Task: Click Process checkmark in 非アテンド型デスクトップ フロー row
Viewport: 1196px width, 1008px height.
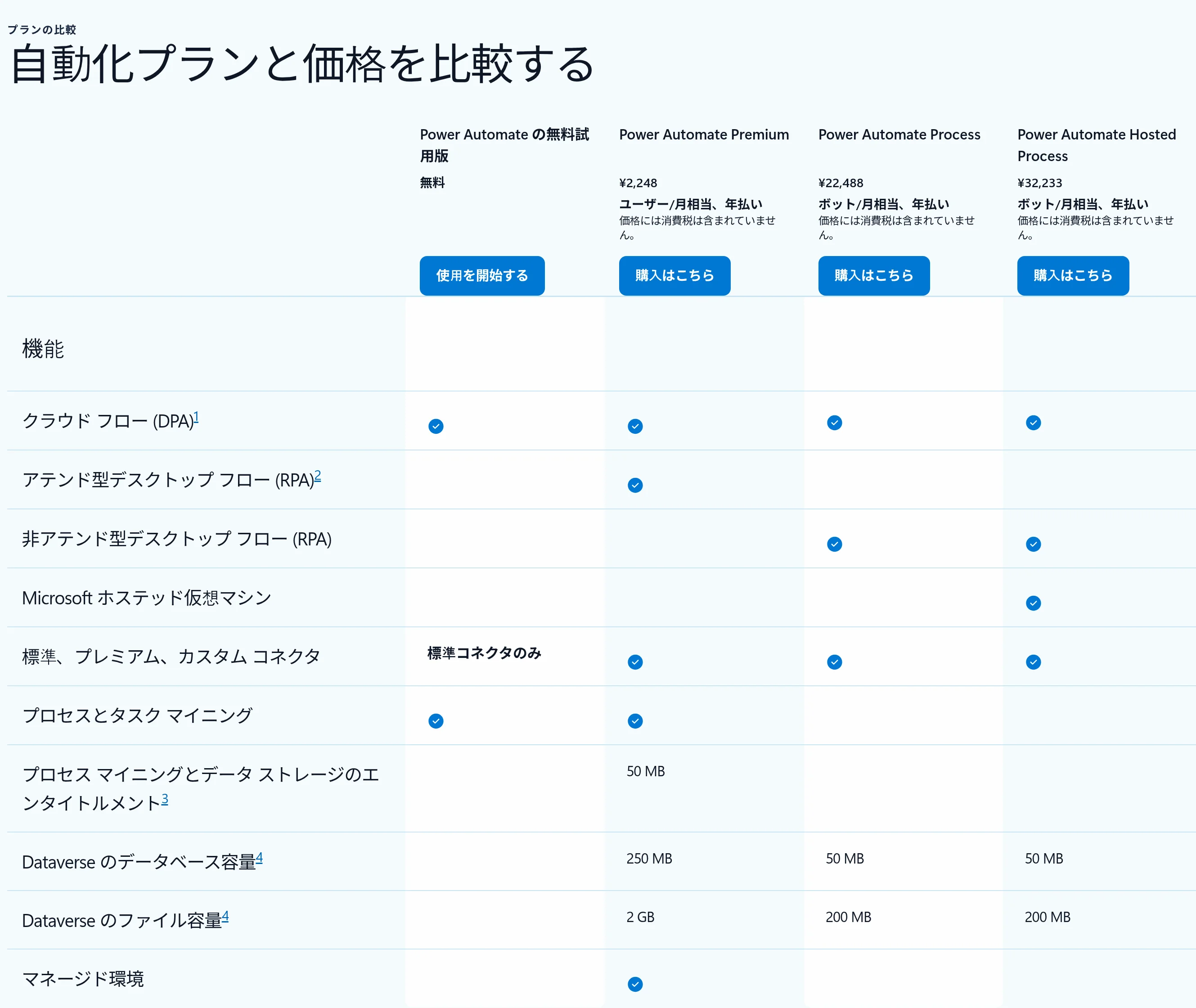Action: click(834, 544)
